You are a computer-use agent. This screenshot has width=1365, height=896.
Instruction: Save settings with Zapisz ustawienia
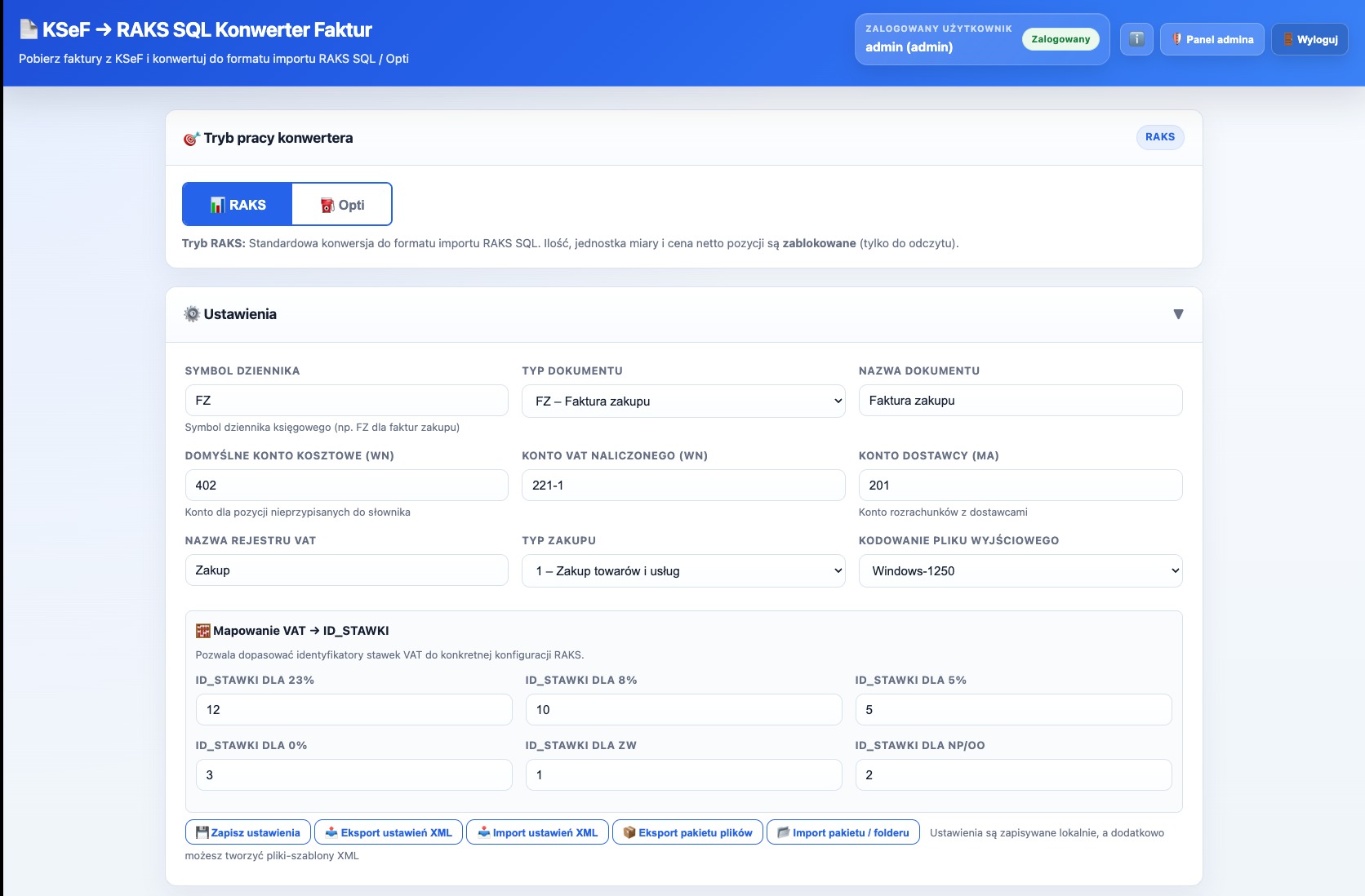[x=248, y=832]
